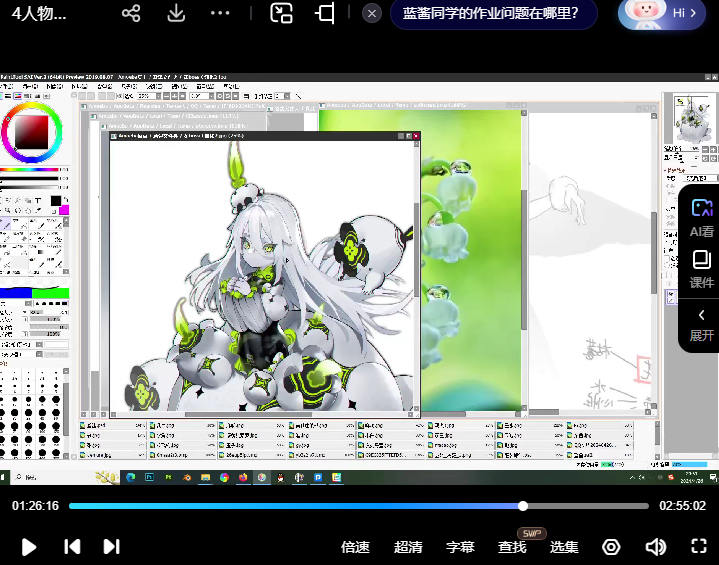Open the 字幕 subtitles menu
The width and height of the screenshot is (719, 565).
pos(460,547)
